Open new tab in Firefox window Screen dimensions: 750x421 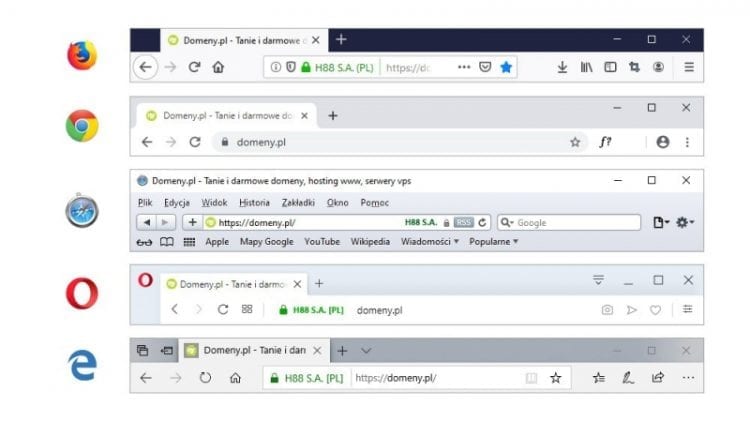pos(341,40)
